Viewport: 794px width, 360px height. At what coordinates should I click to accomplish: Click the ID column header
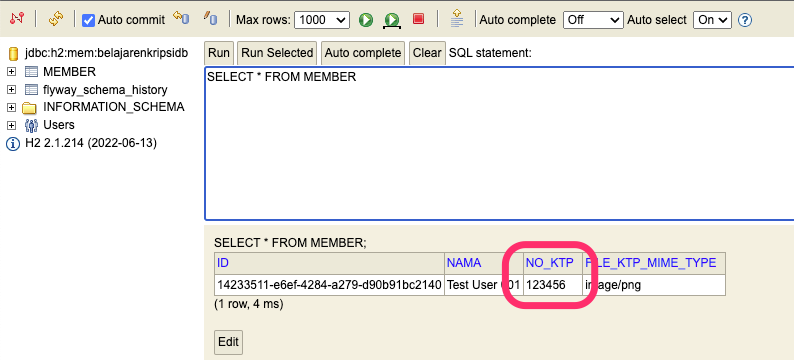click(x=329, y=263)
